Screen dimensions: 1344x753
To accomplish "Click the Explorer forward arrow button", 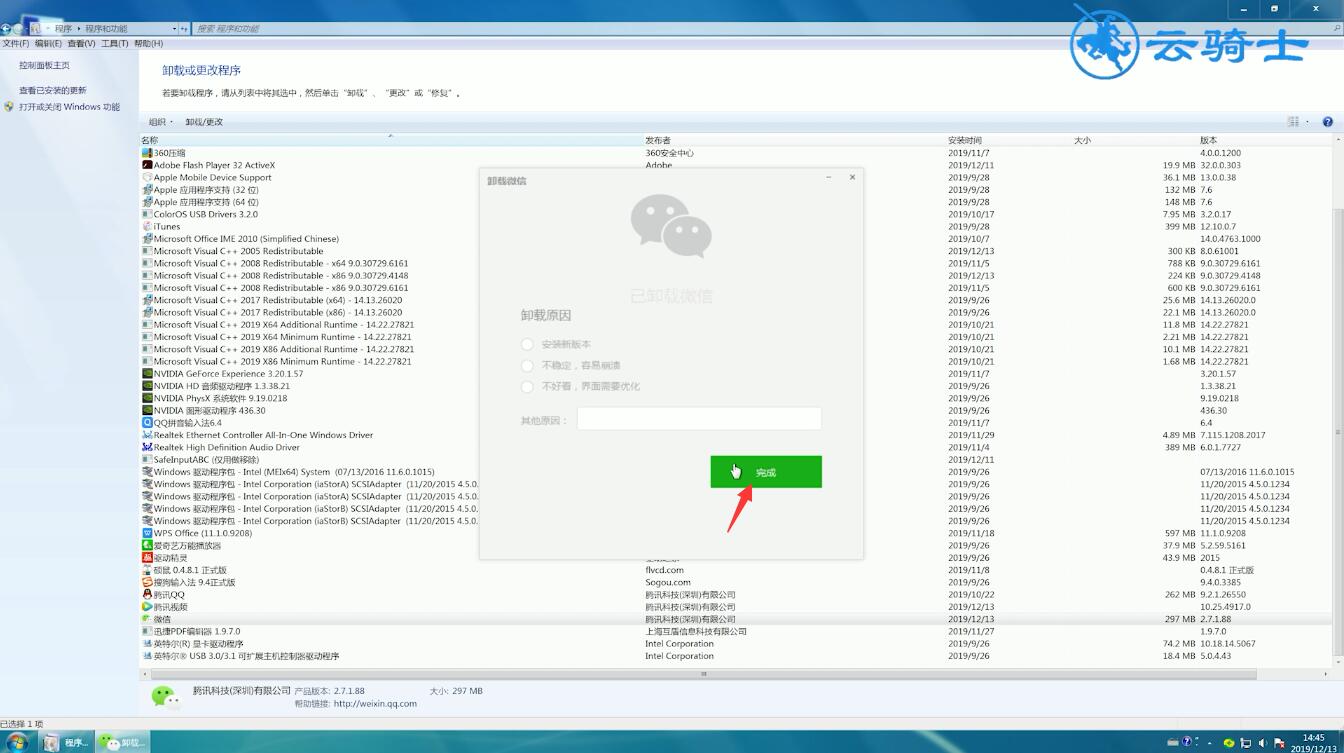I will click(19, 29).
